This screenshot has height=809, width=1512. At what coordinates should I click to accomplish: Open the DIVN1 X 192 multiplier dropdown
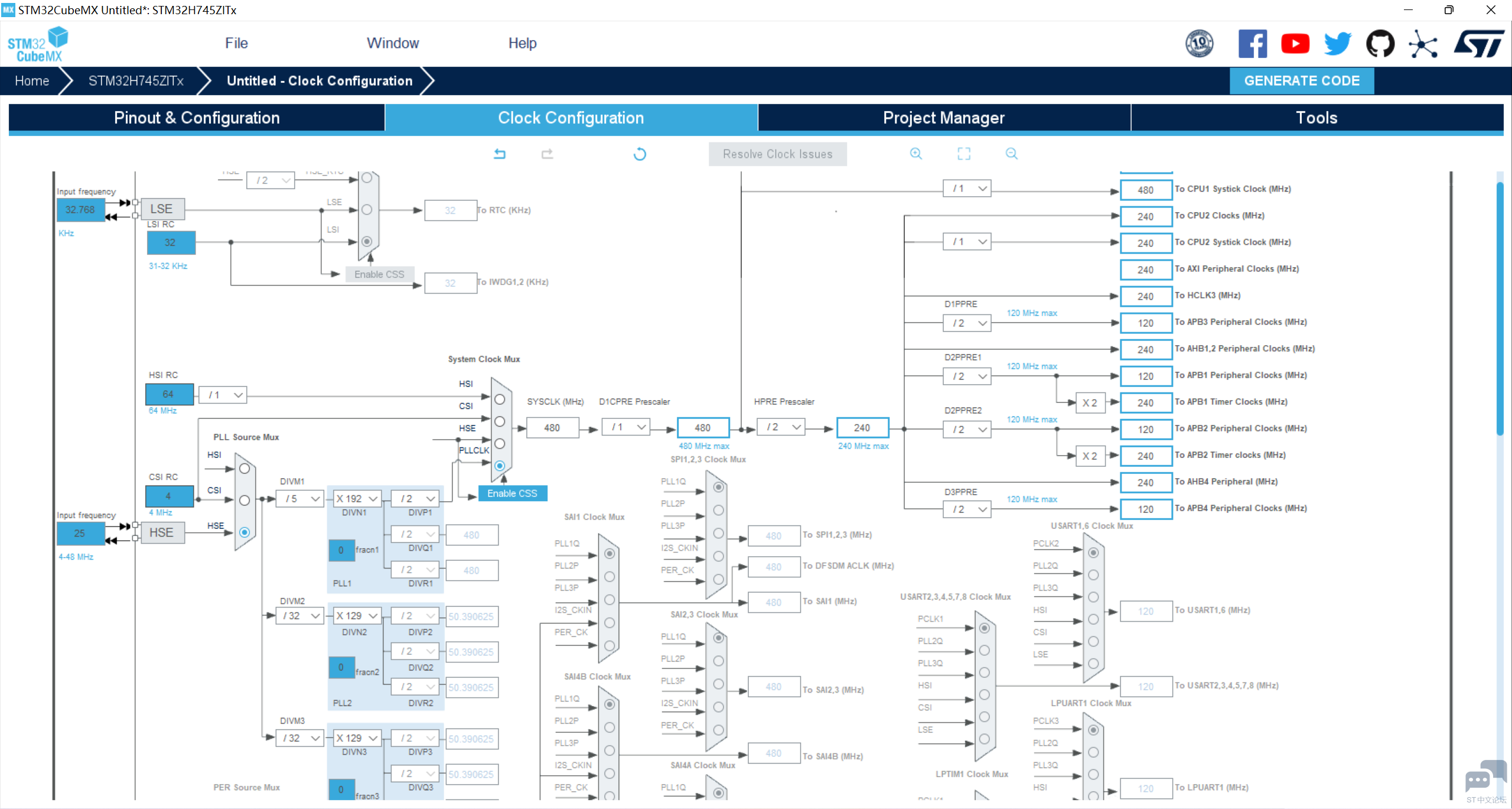click(x=357, y=499)
